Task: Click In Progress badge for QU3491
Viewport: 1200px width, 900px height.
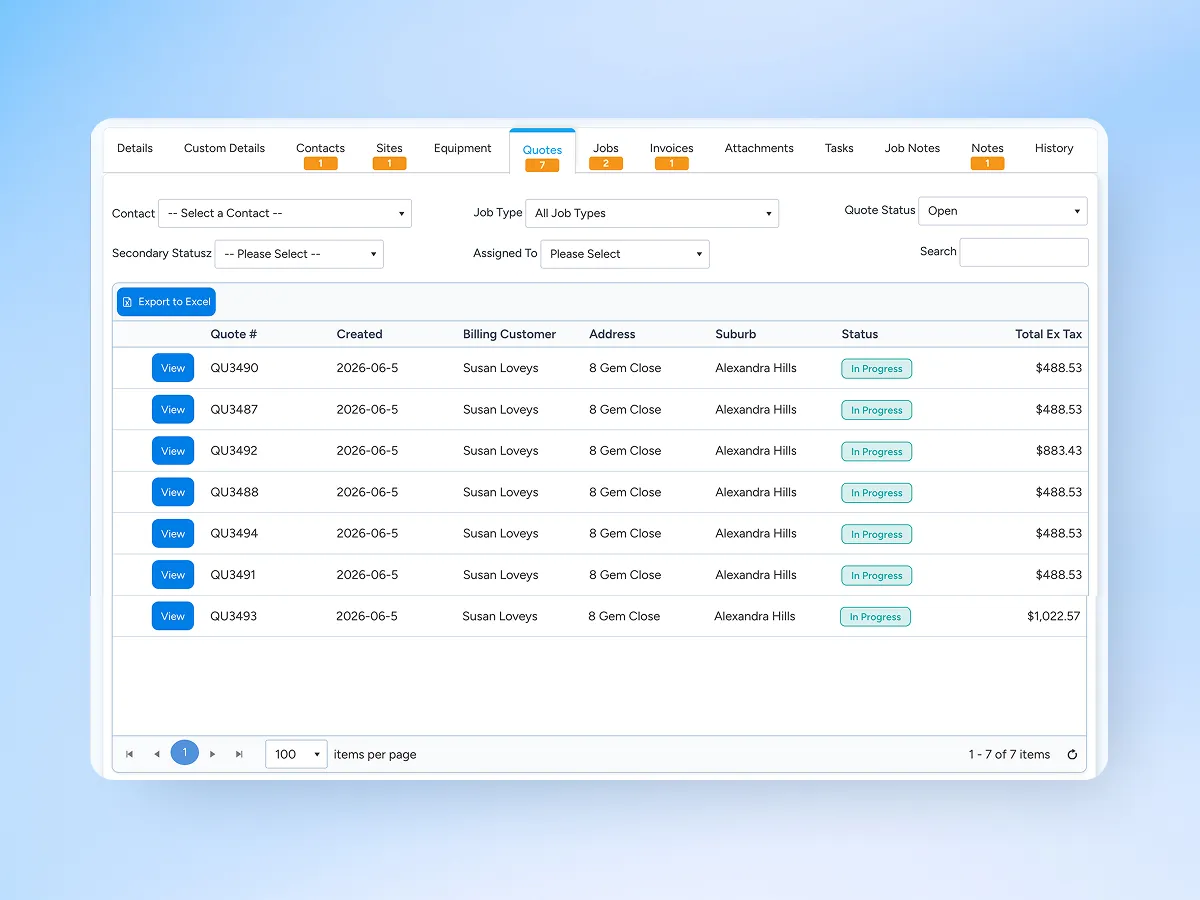Action: (x=876, y=576)
